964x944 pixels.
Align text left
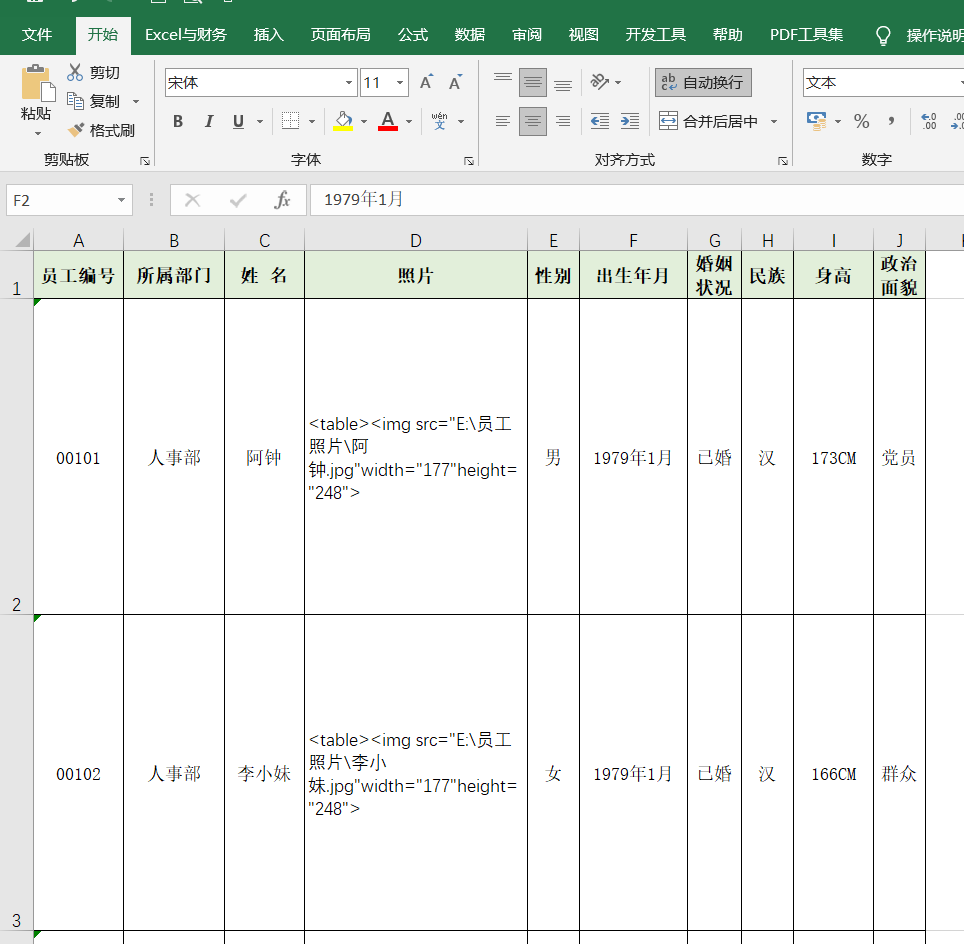click(503, 121)
